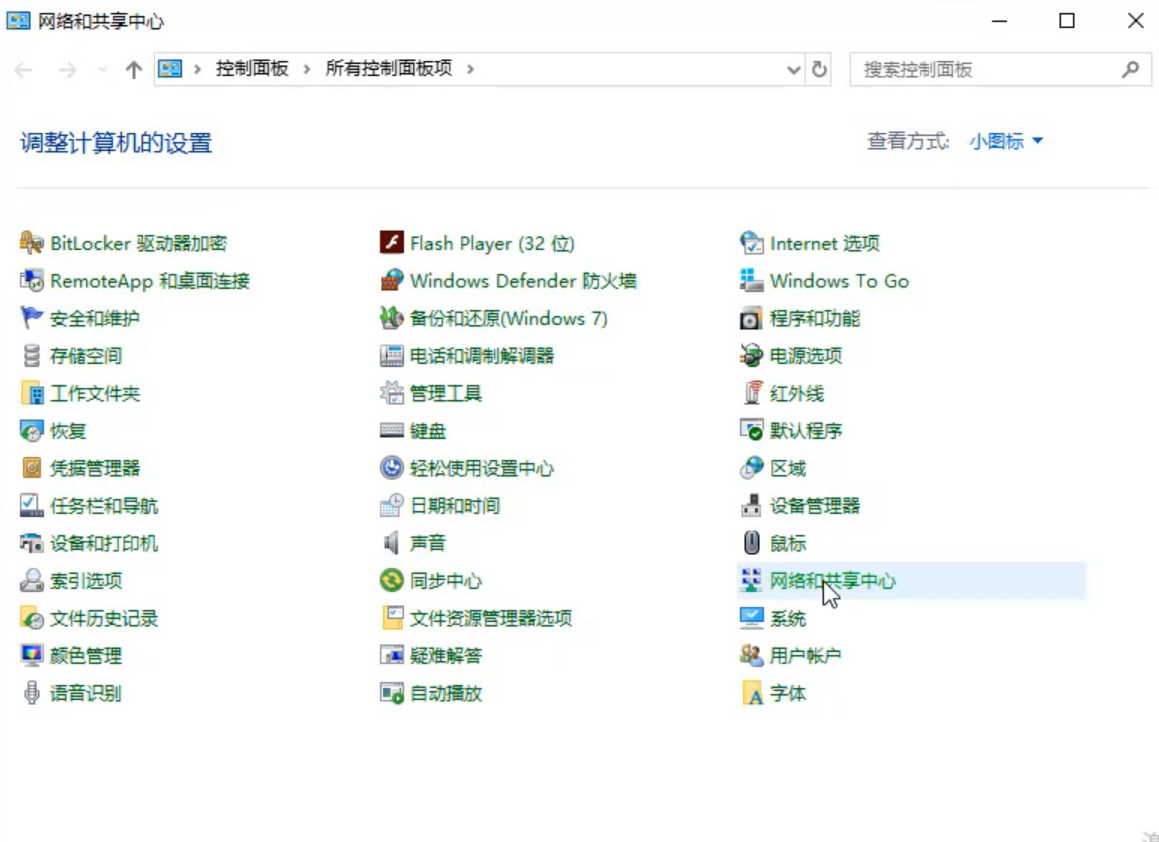
Task: Click the Internet 选项 icon
Action: pos(751,243)
